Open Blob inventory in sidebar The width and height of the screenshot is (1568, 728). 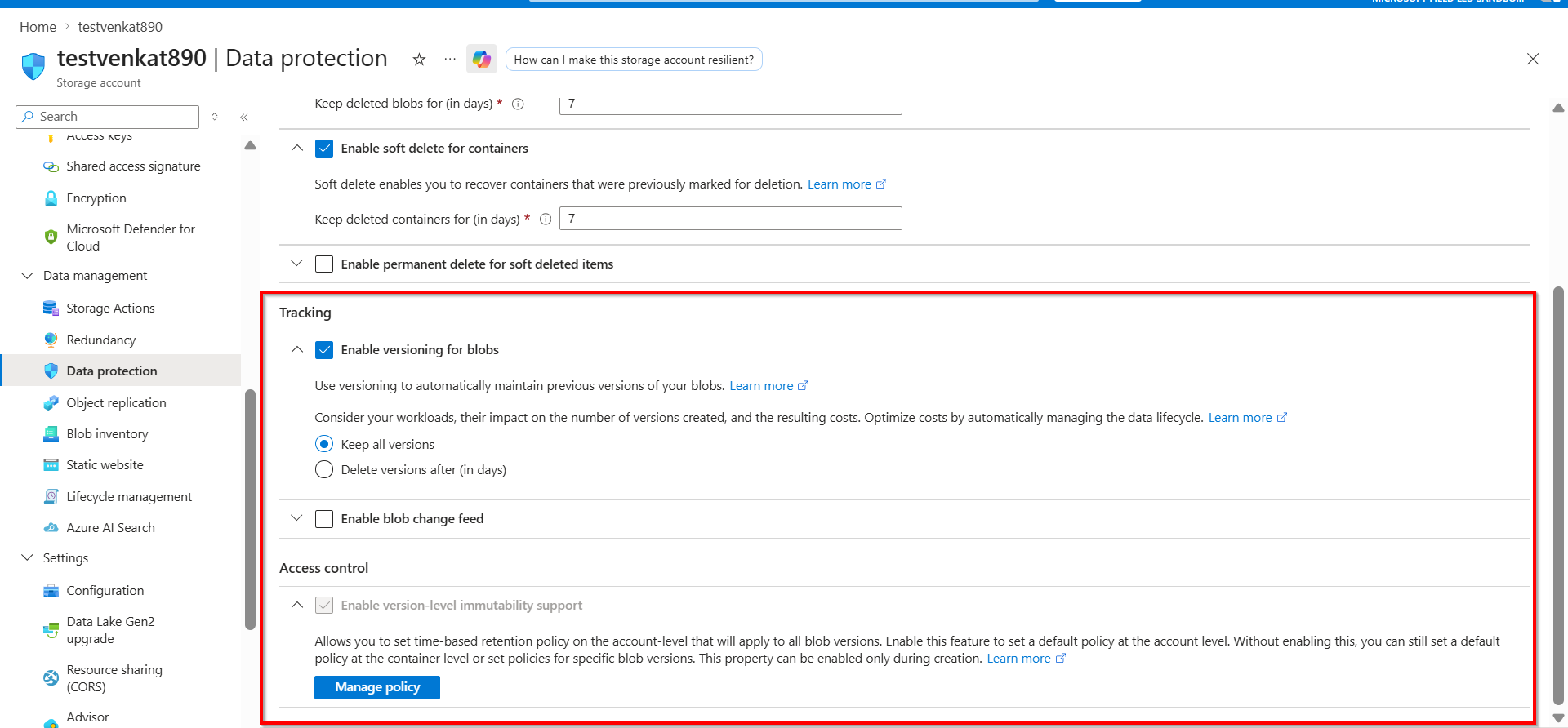click(96, 434)
